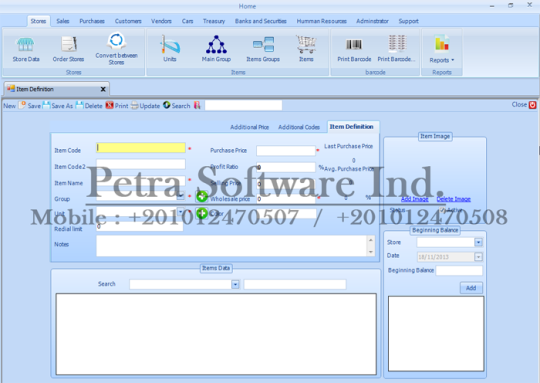Switch to the Customers ribbon tab
The width and height of the screenshot is (540, 383).
128,21
